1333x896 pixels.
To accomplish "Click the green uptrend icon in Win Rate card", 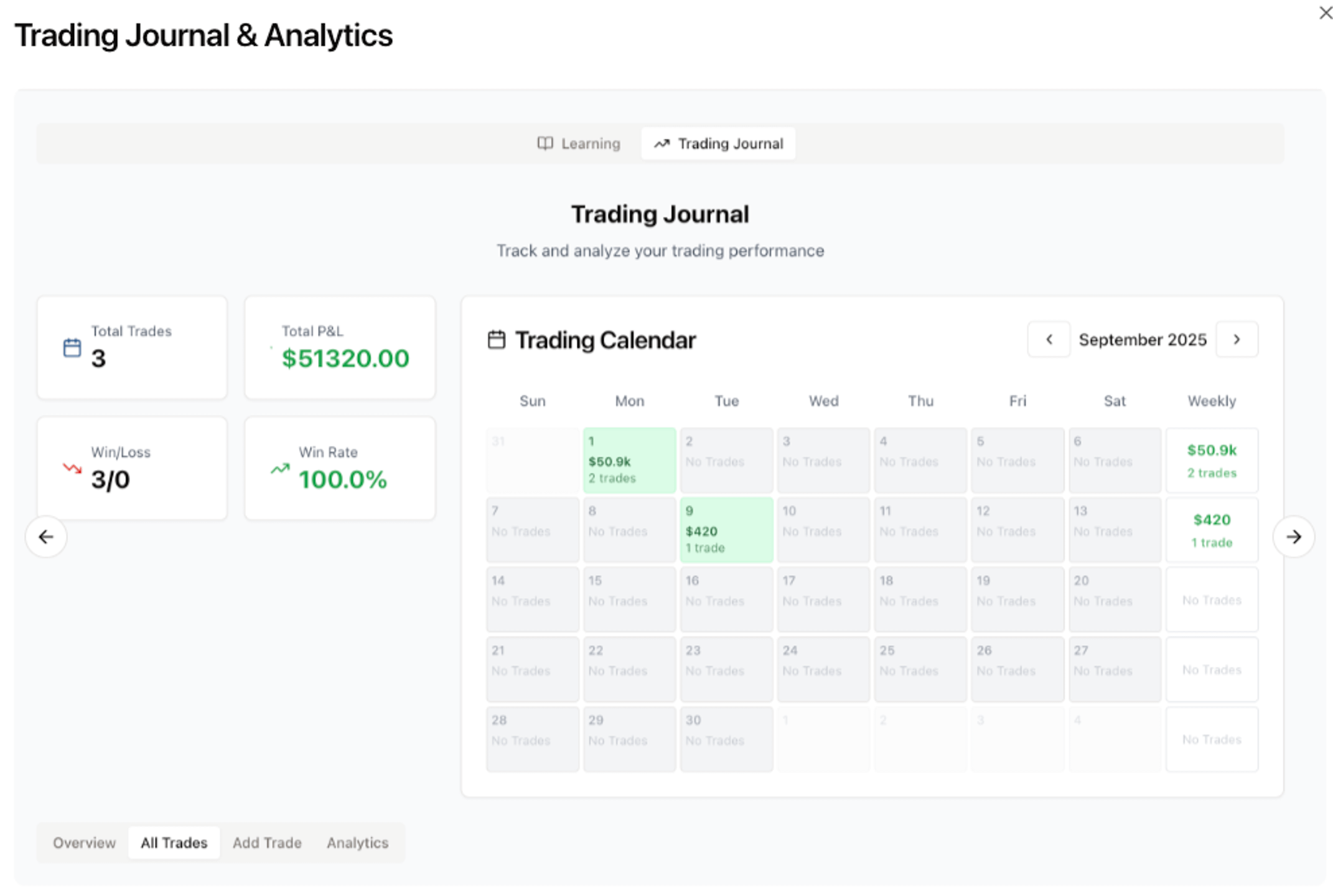I will click(280, 469).
